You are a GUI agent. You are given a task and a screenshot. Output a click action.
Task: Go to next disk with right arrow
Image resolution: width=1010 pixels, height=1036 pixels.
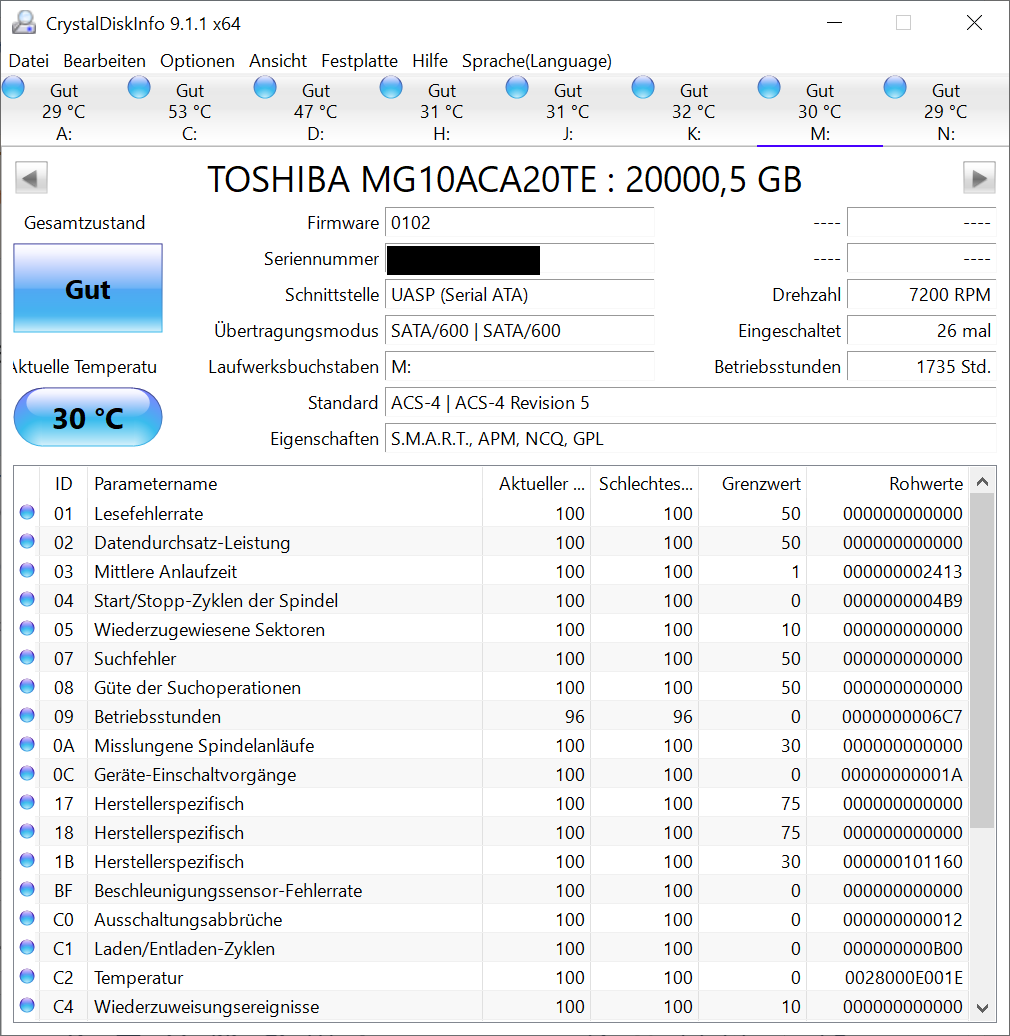(x=979, y=178)
